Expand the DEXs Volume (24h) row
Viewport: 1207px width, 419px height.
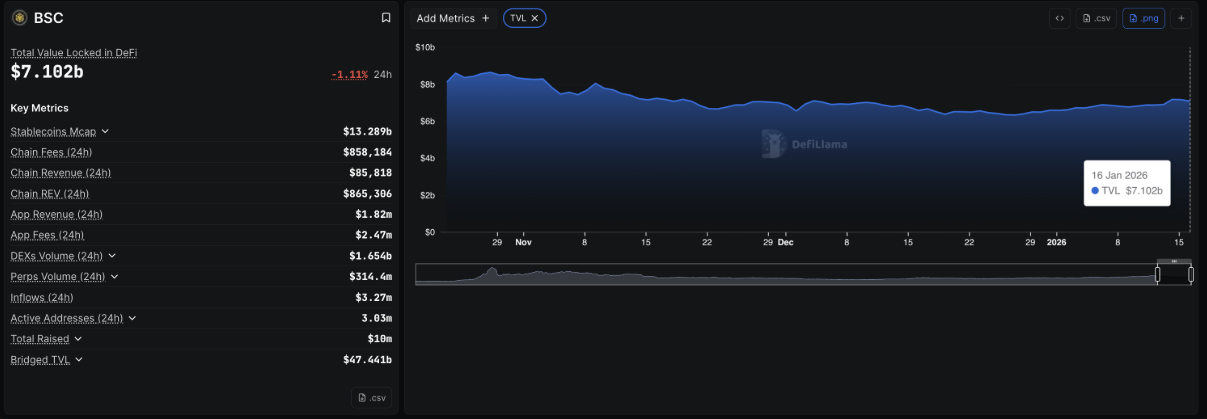(112, 256)
